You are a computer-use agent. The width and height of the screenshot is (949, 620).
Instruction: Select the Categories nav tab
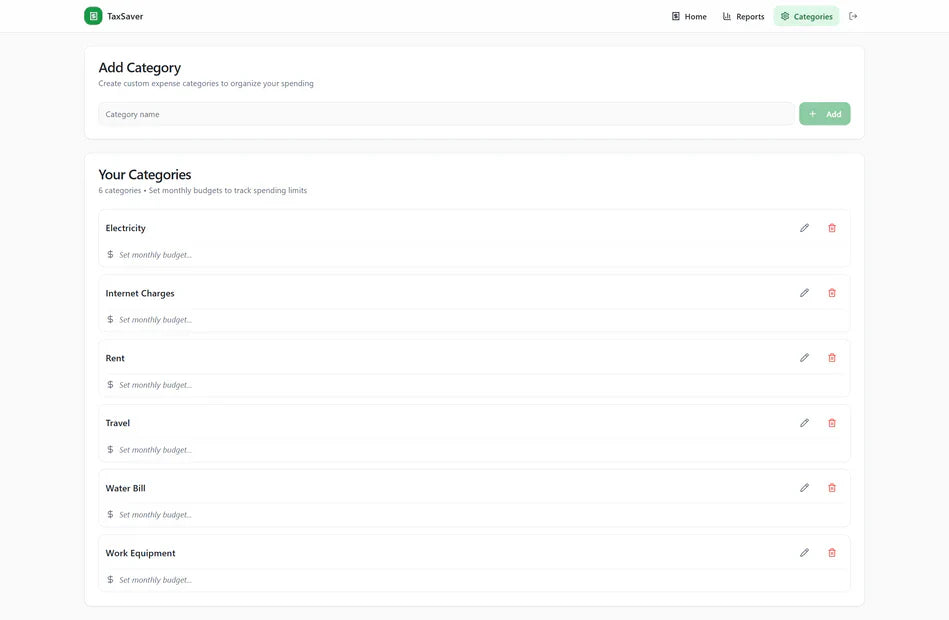point(807,16)
